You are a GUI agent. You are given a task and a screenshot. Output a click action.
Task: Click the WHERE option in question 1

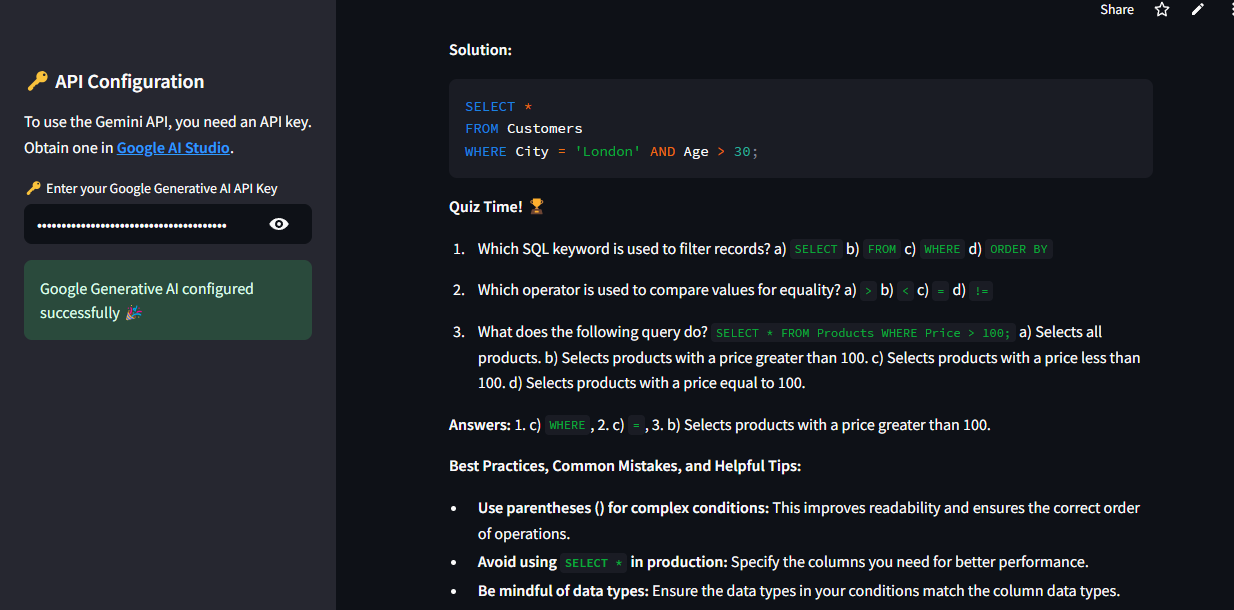(x=941, y=249)
